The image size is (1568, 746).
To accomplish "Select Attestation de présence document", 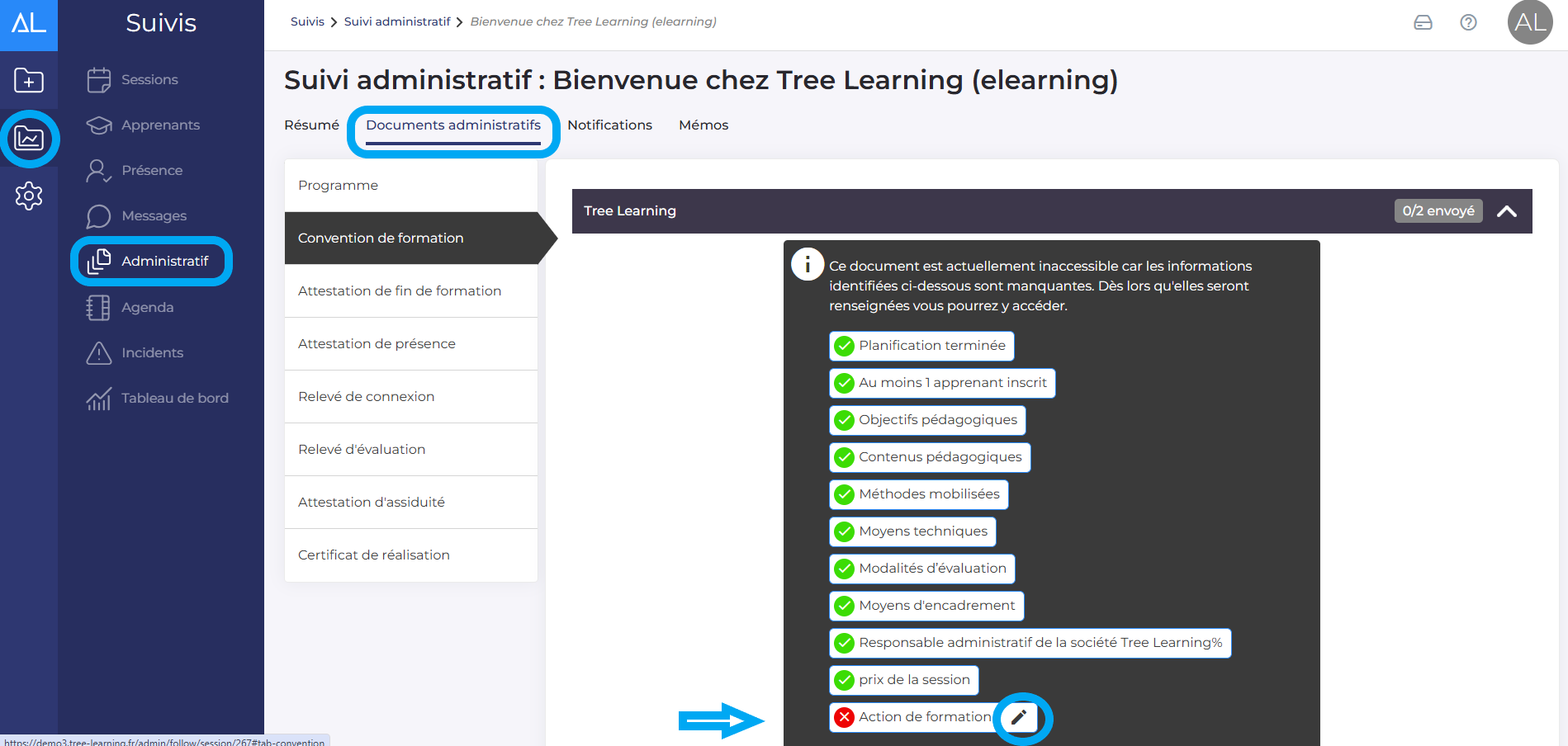I will 377,344.
